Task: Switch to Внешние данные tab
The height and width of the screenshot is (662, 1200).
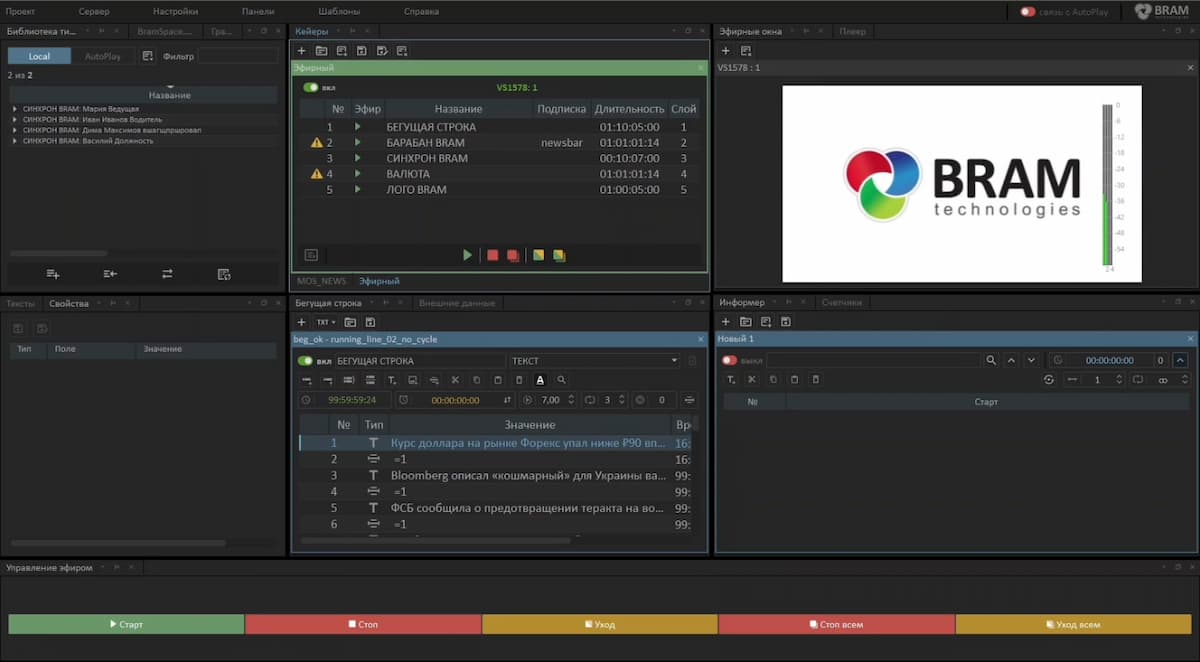Action: click(456, 302)
